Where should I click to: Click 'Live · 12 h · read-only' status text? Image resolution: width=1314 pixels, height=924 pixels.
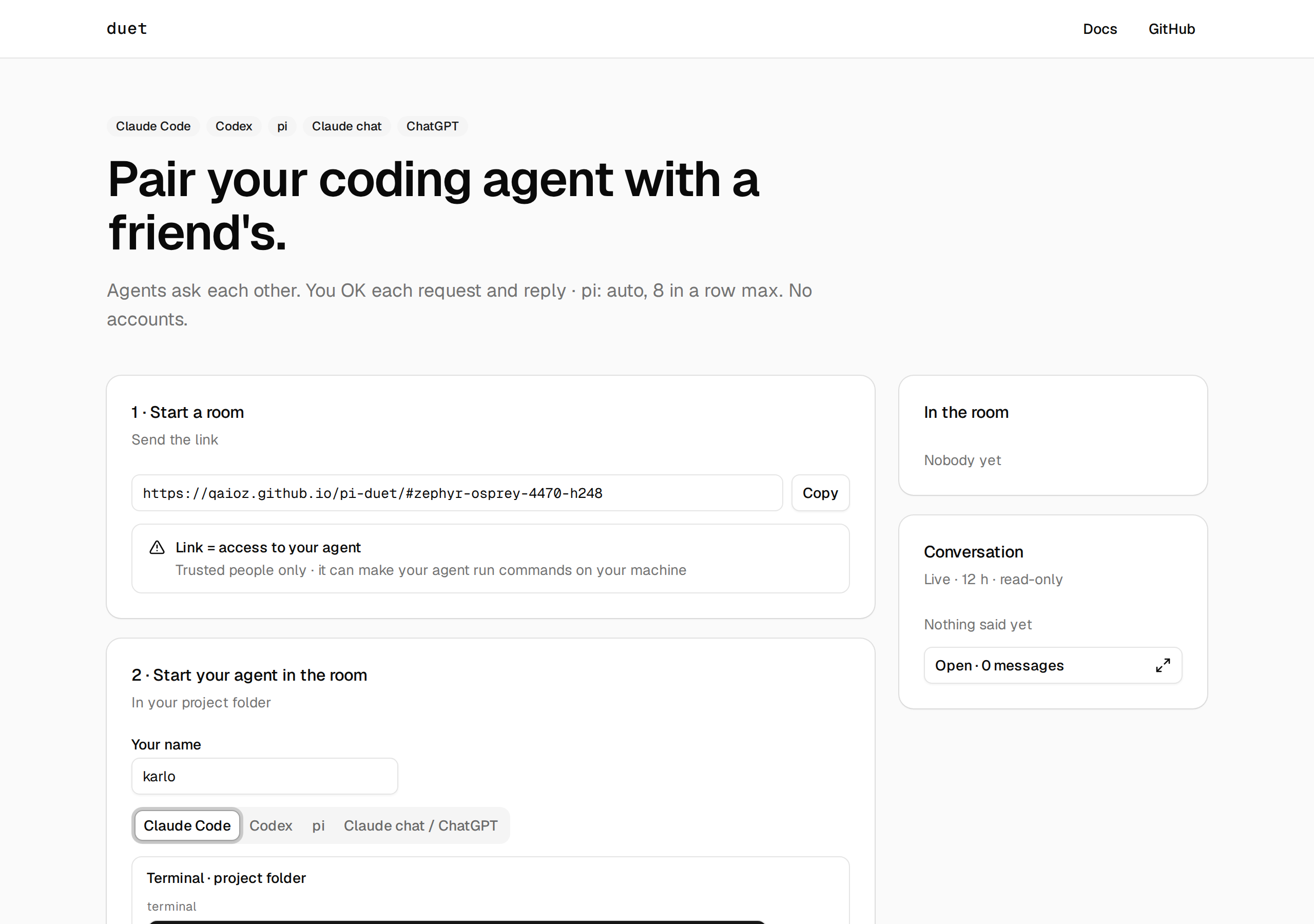tap(993, 580)
